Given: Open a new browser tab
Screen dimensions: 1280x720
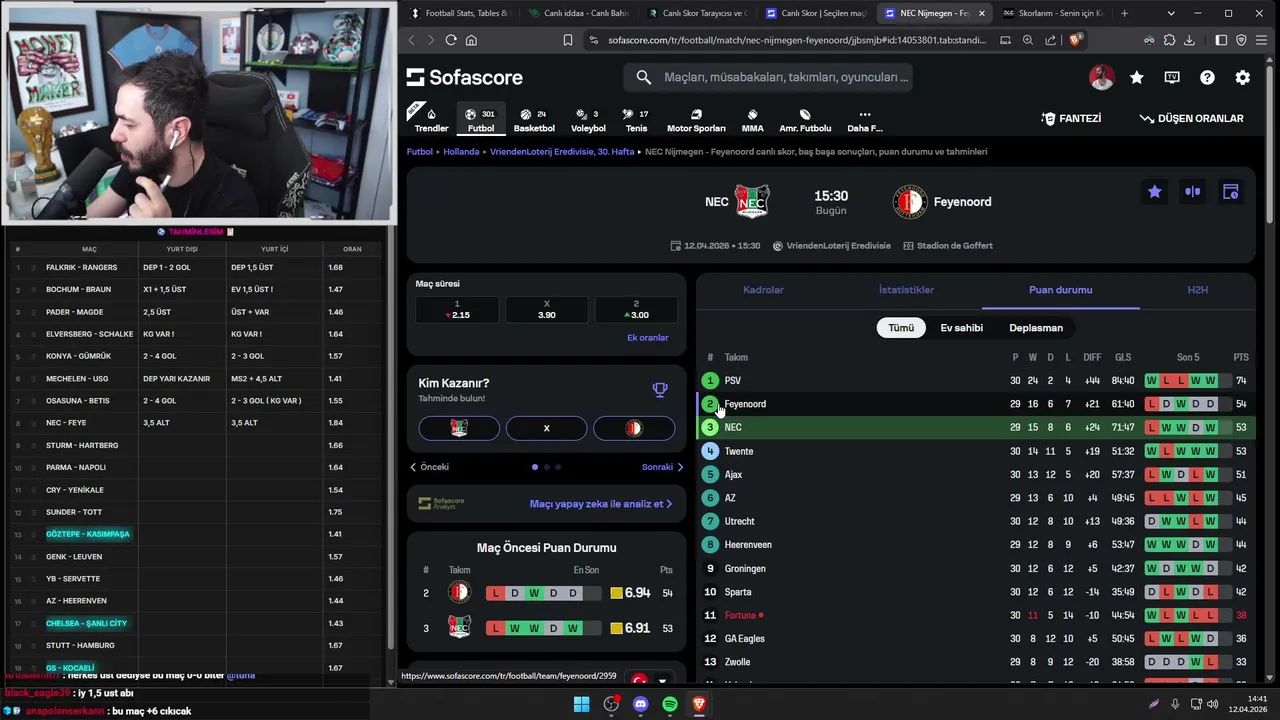Looking at the screenshot, I should [1124, 13].
